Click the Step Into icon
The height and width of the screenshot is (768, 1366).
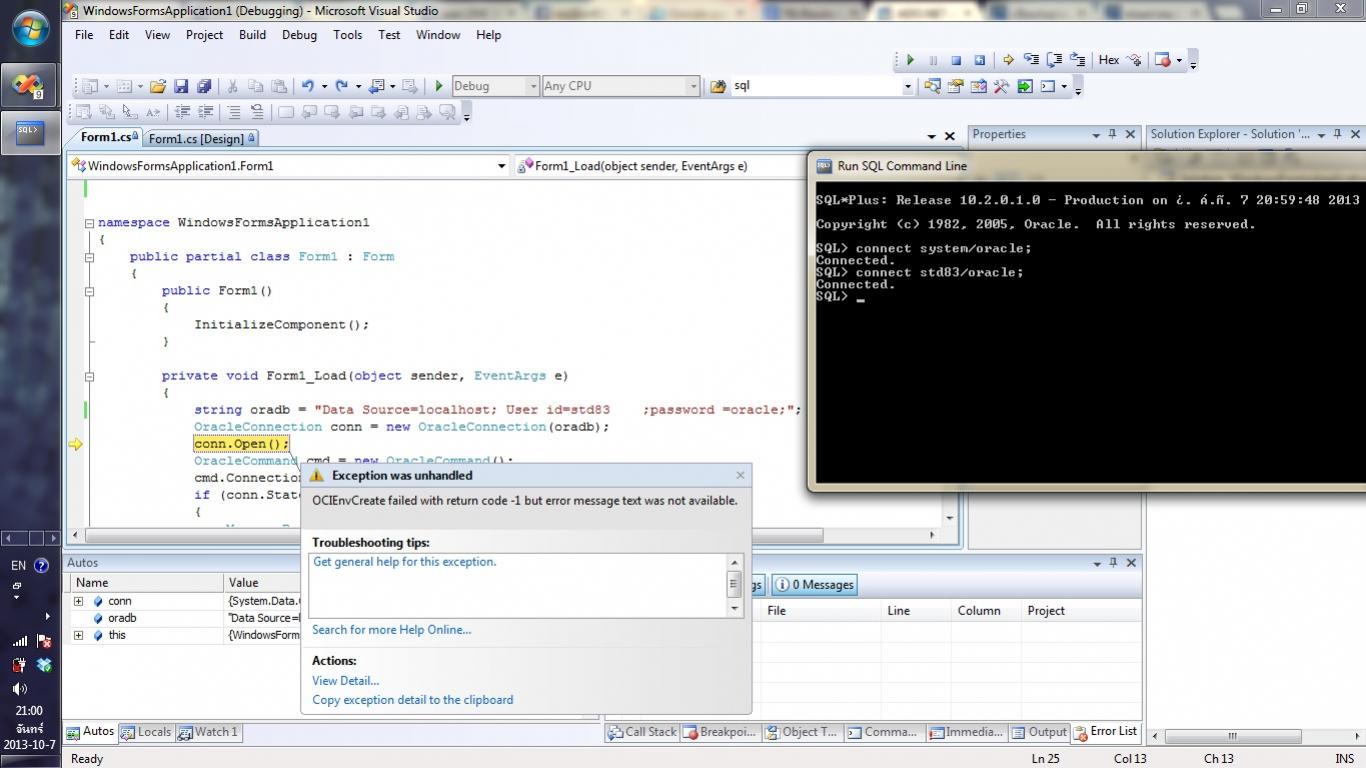(x=1031, y=60)
